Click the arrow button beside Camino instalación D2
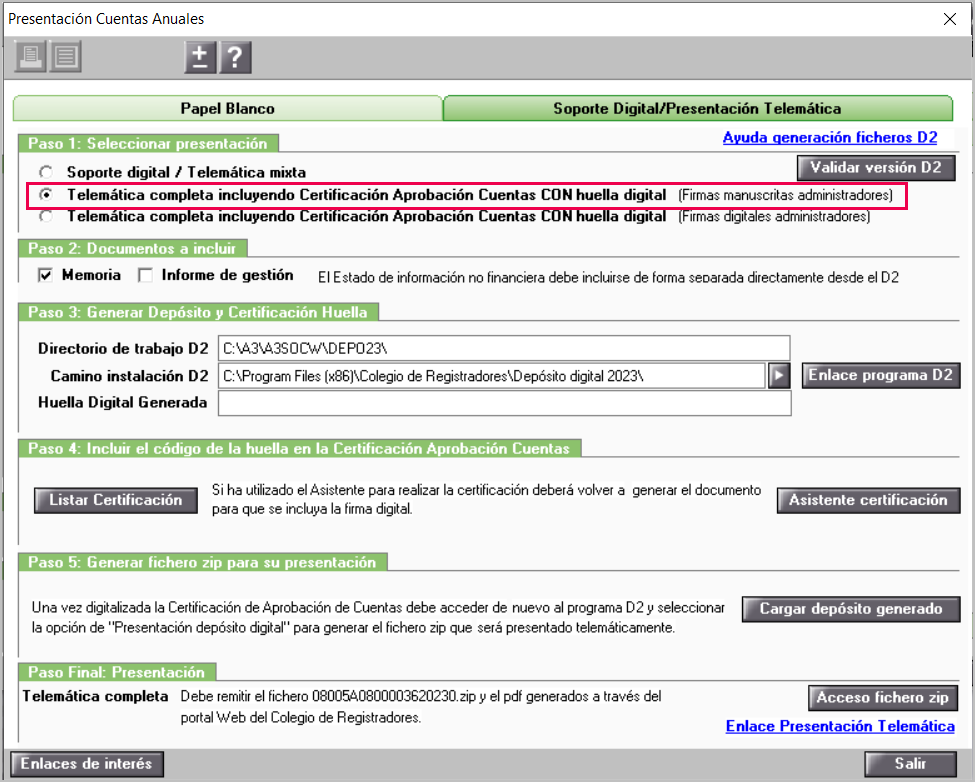The image size is (975, 782). (x=779, y=375)
